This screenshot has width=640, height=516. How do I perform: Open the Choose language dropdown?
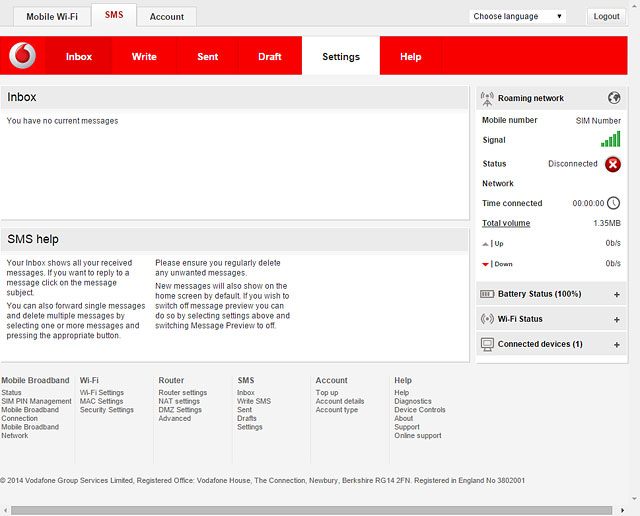pos(518,16)
